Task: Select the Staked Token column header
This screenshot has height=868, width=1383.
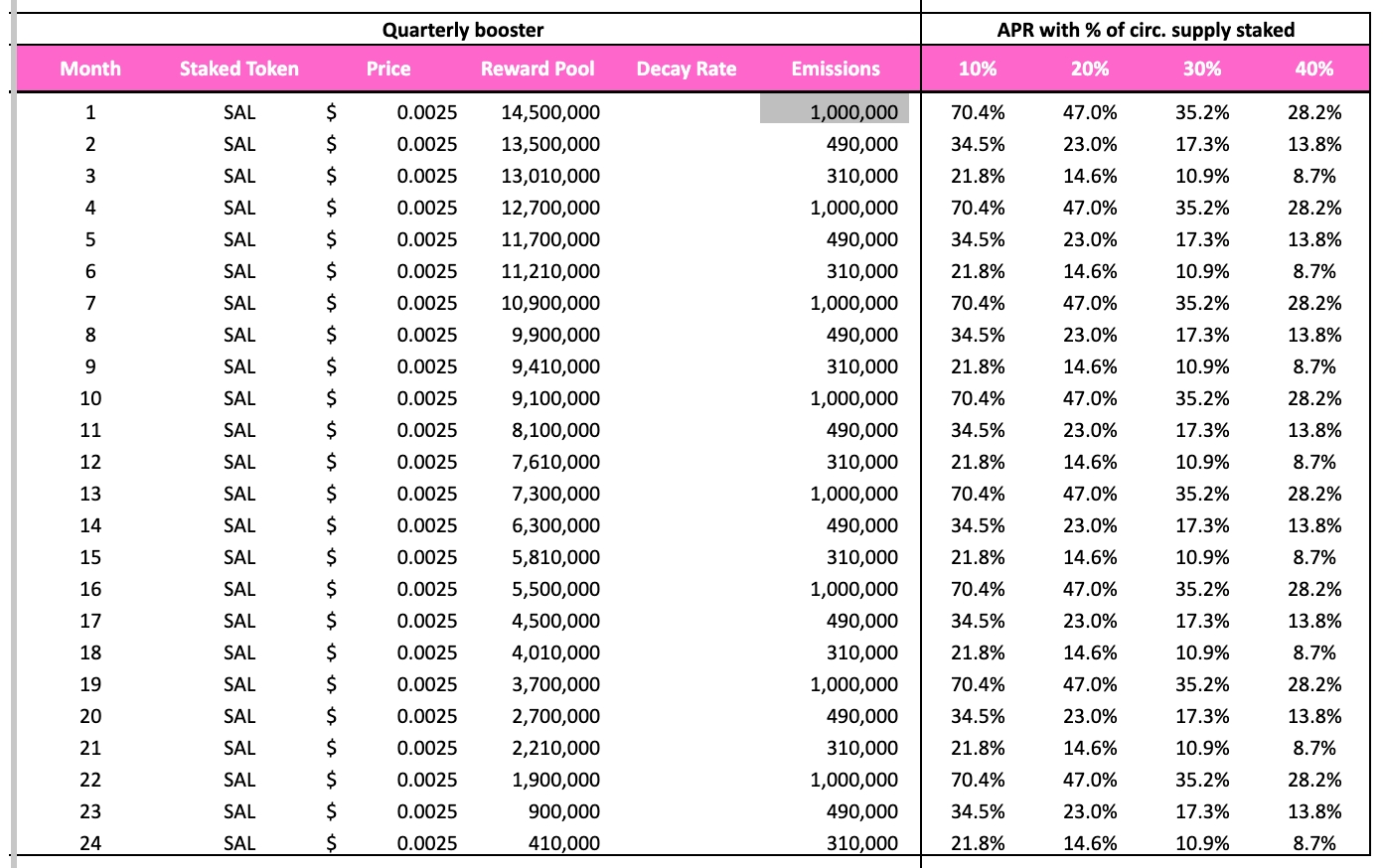Action: [238, 69]
